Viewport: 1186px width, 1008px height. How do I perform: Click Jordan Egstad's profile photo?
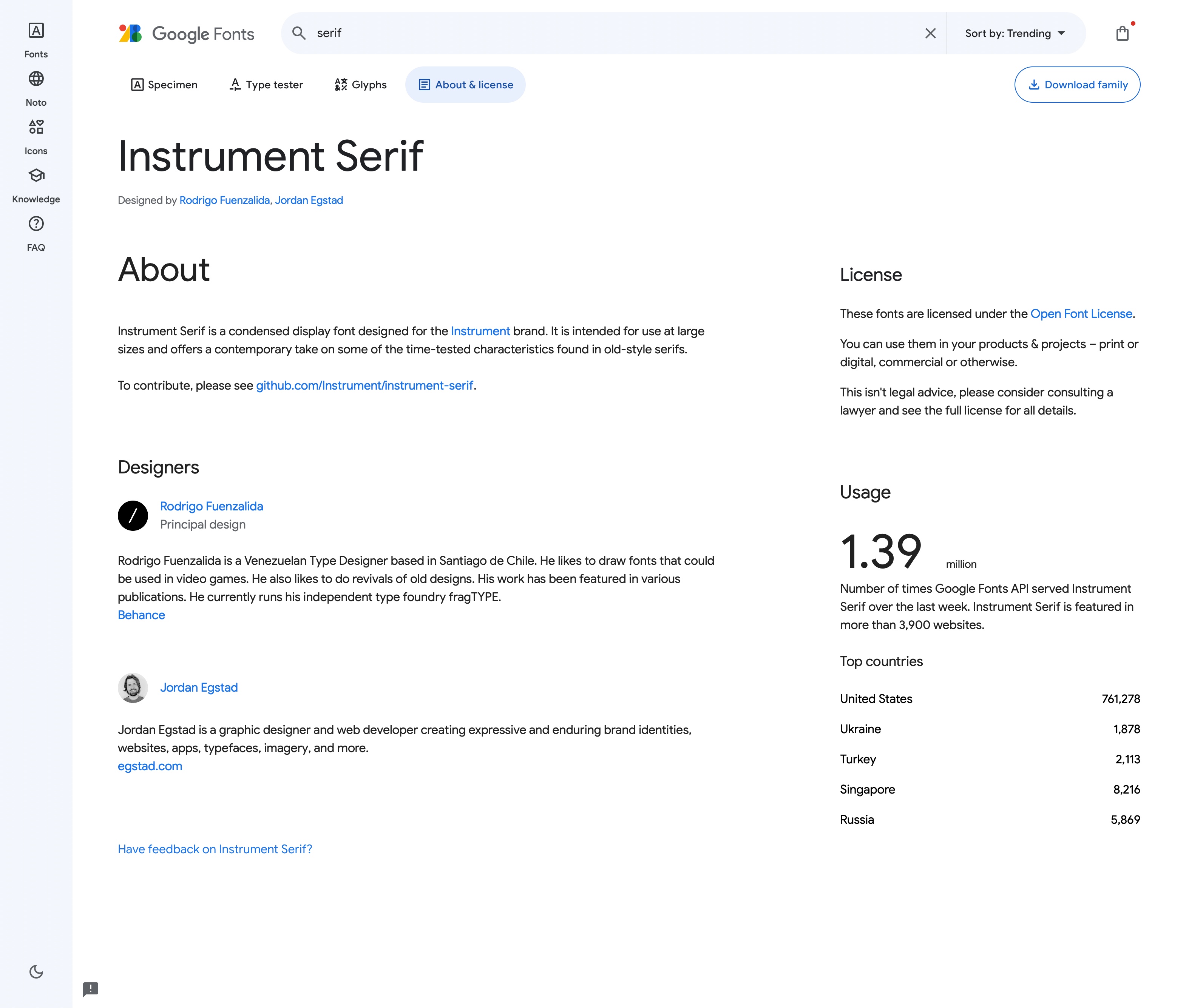tap(133, 687)
